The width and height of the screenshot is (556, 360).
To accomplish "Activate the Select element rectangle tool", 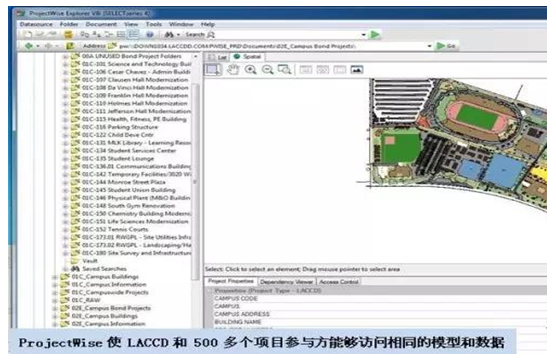I will (213, 70).
